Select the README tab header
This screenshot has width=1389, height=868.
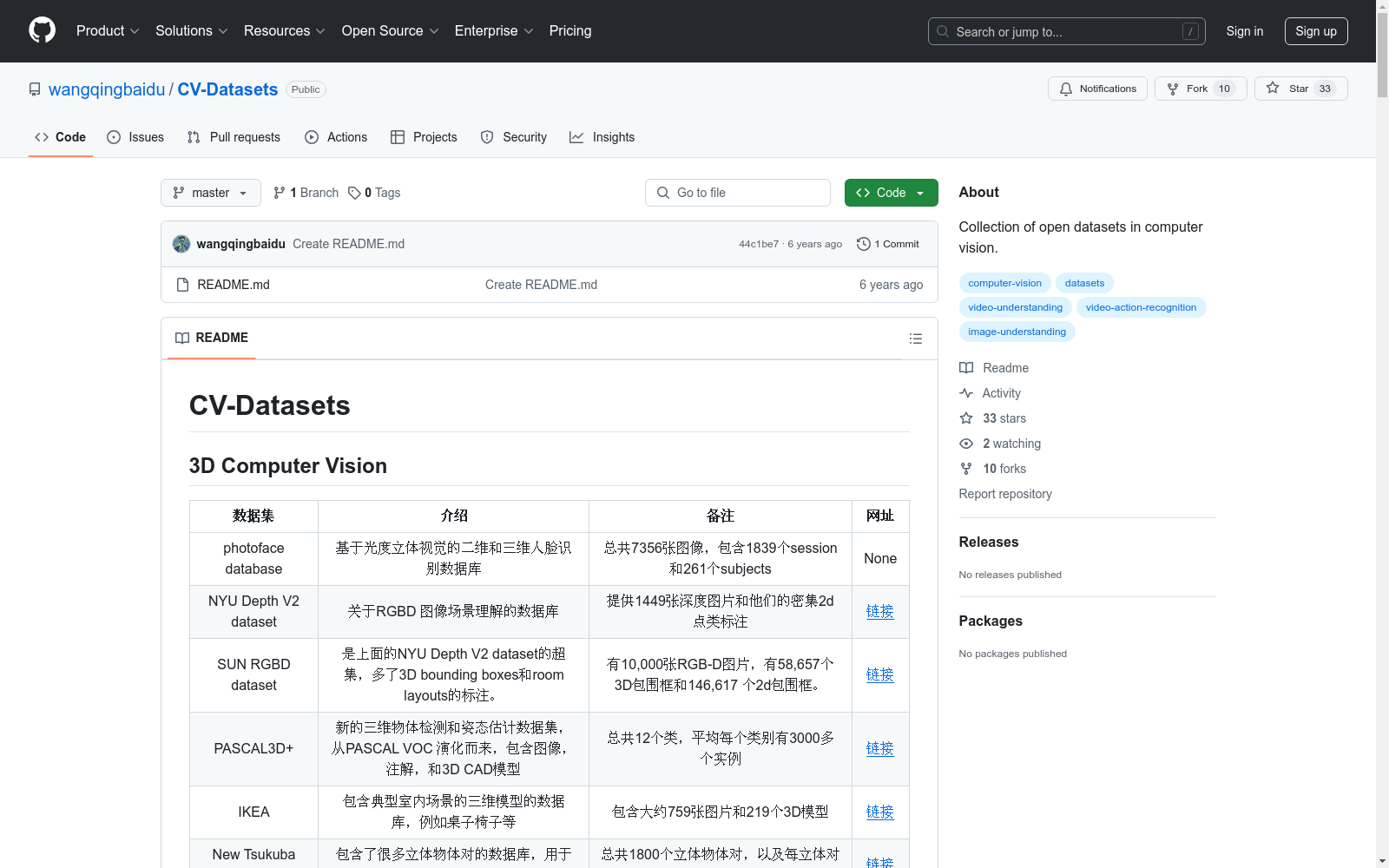(x=212, y=338)
